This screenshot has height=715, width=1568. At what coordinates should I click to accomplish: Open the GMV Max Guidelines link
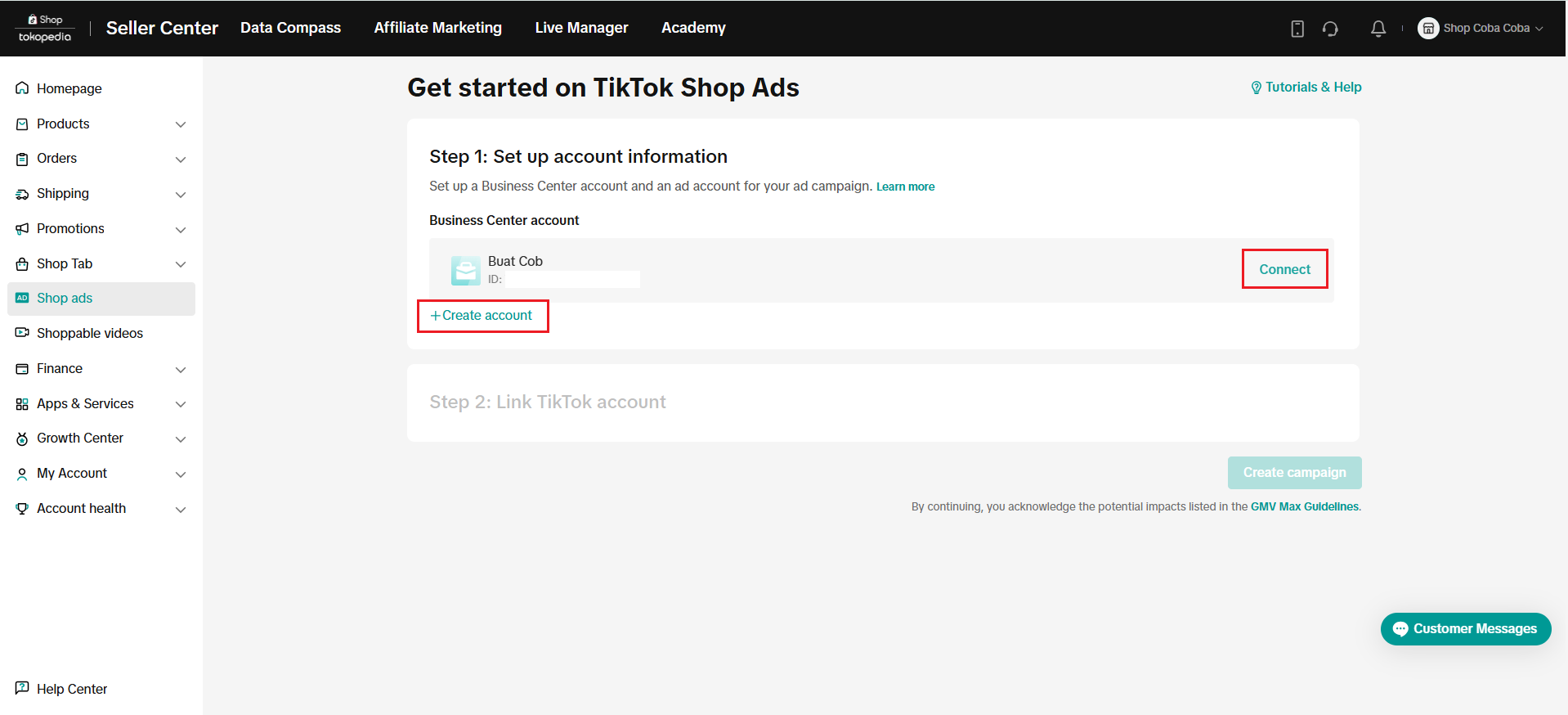(x=1304, y=507)
